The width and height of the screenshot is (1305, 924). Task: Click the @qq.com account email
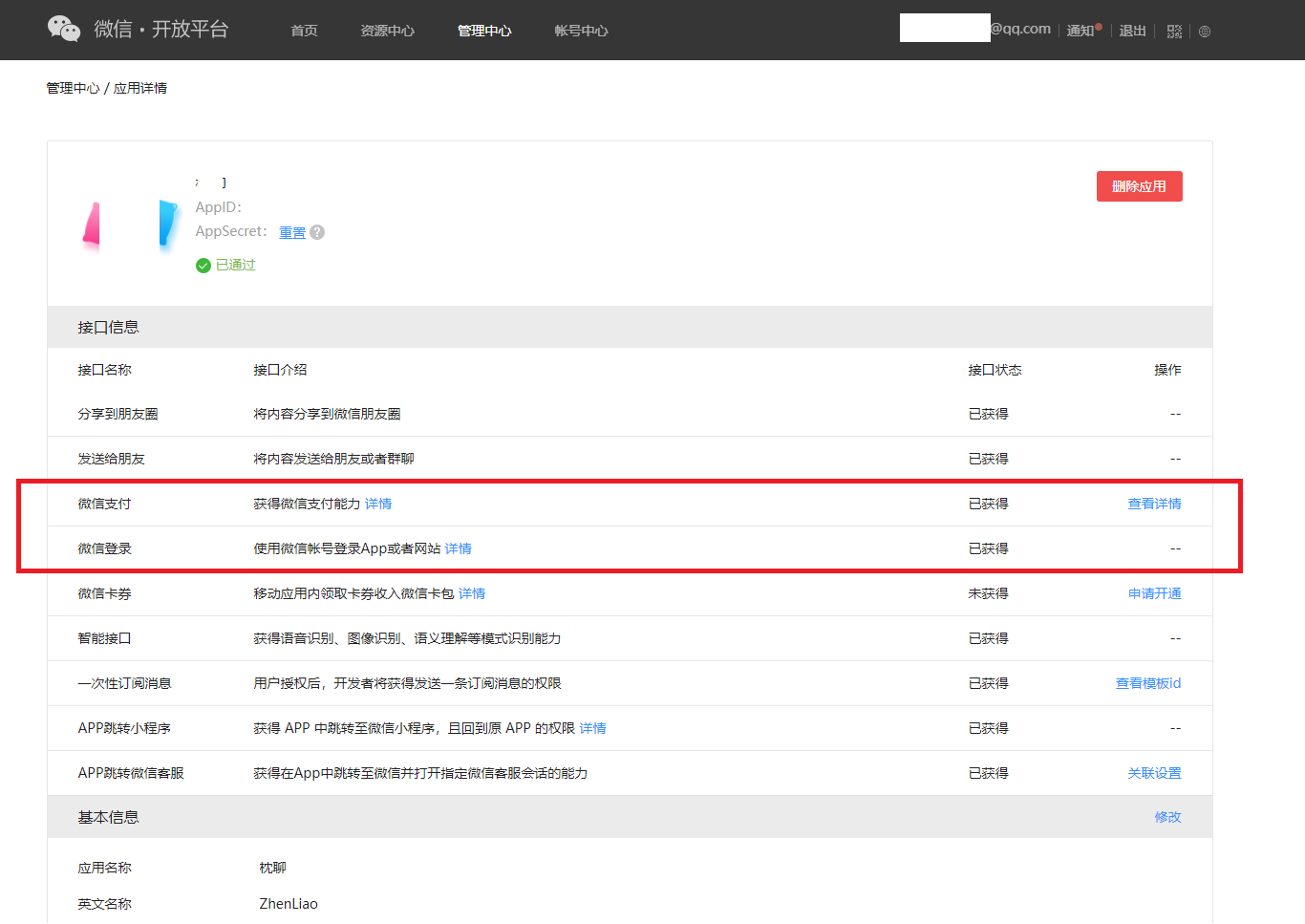coord(1020,29)
